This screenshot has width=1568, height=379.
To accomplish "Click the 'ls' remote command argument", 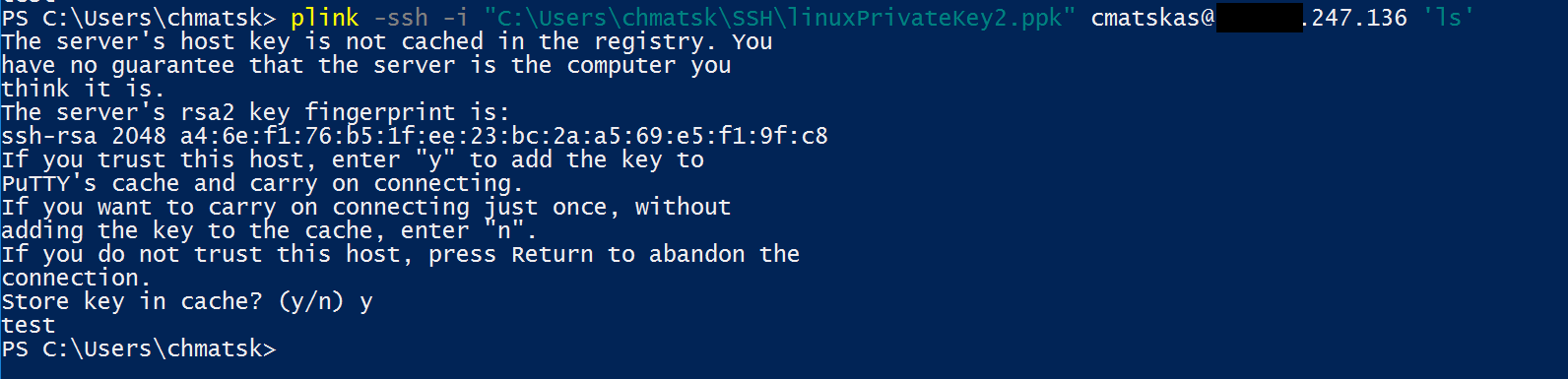I will point(1448,18).
